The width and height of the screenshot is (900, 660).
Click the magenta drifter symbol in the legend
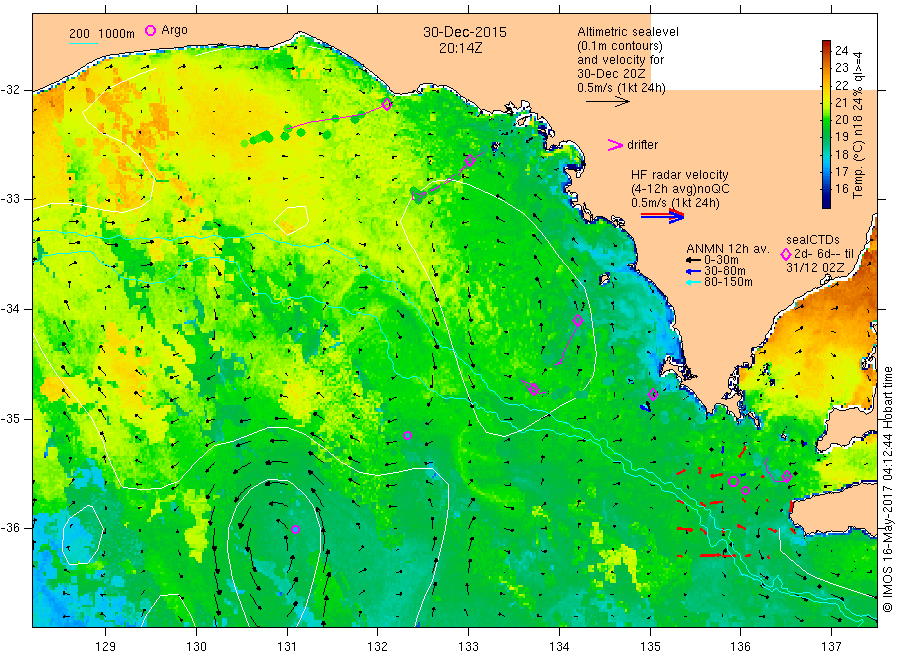[x=615, y=145]
